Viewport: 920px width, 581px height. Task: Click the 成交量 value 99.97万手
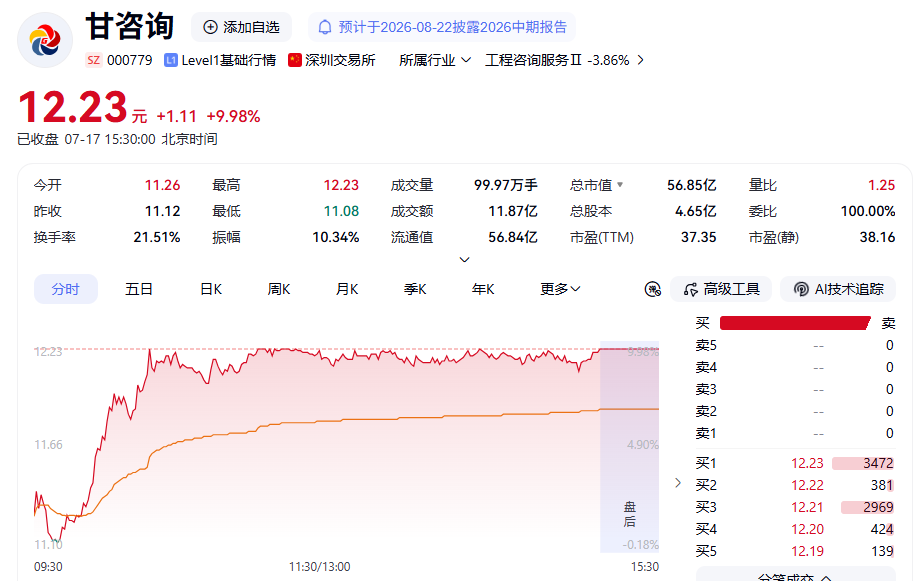[506, 185]
